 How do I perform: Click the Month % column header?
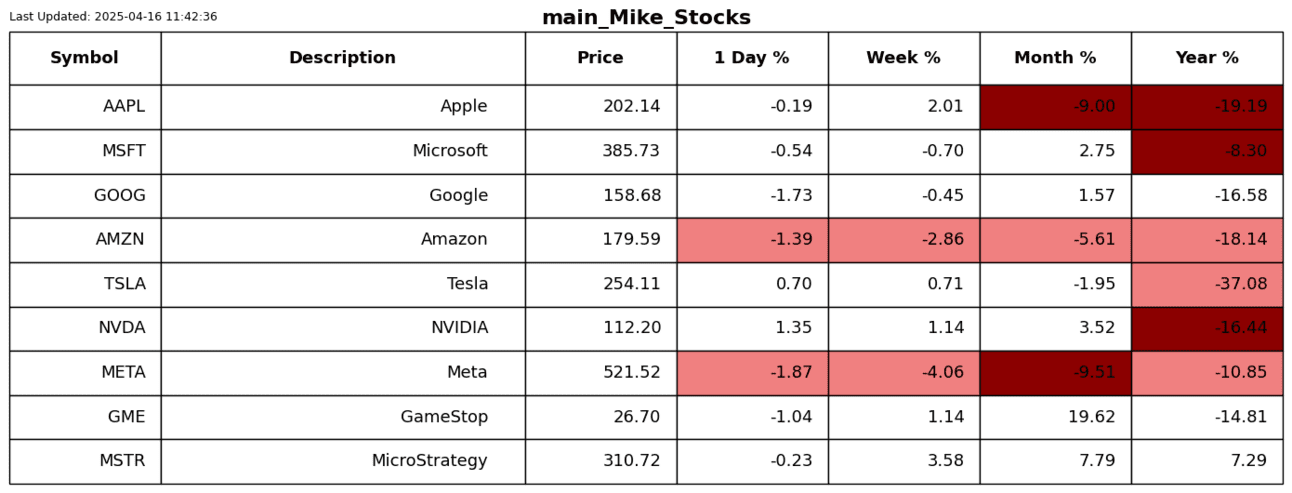tap(1055, 58)
